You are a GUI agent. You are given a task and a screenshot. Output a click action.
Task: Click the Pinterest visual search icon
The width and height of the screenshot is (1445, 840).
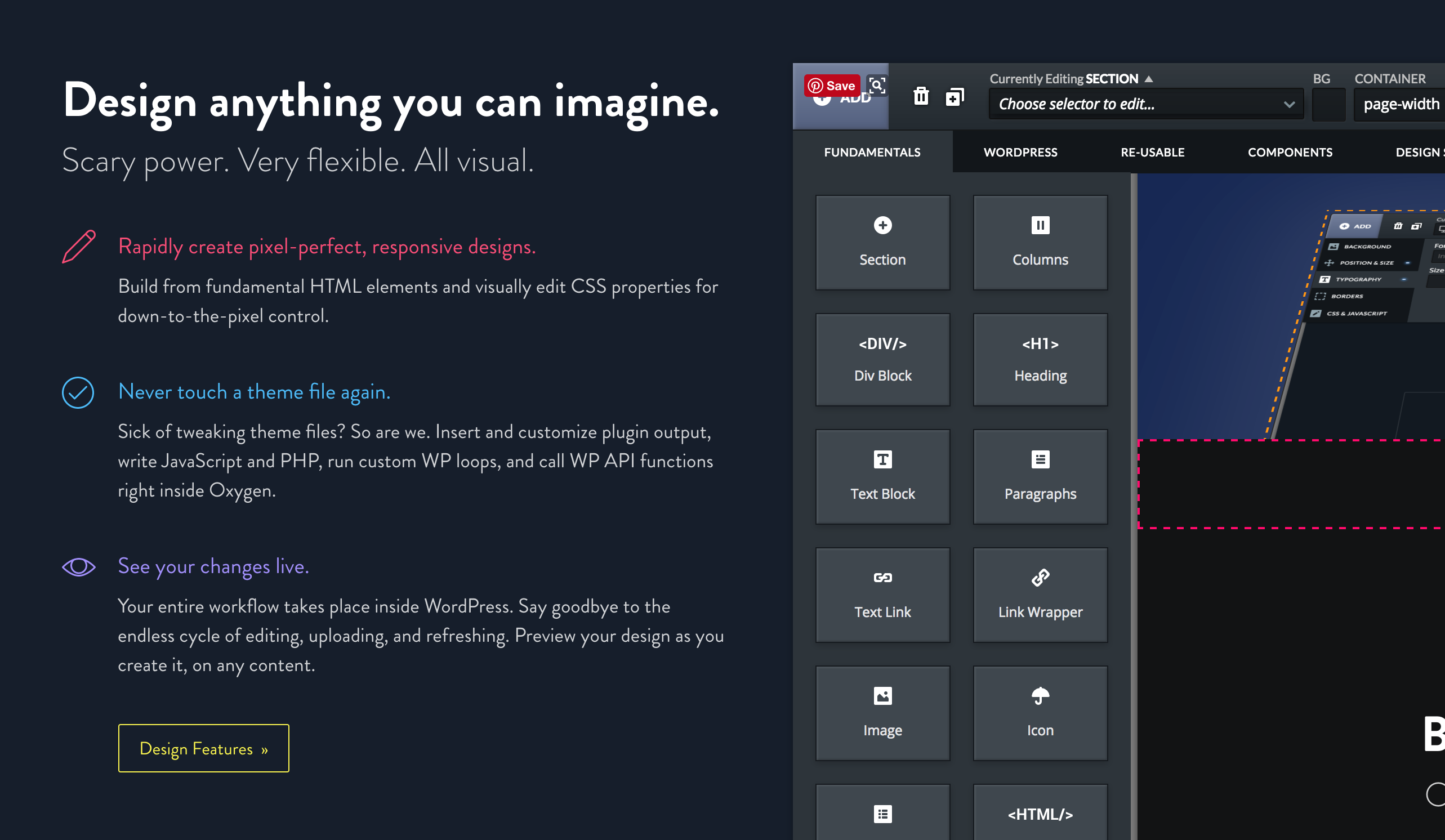pyautogui.click(x=877, y=86)
